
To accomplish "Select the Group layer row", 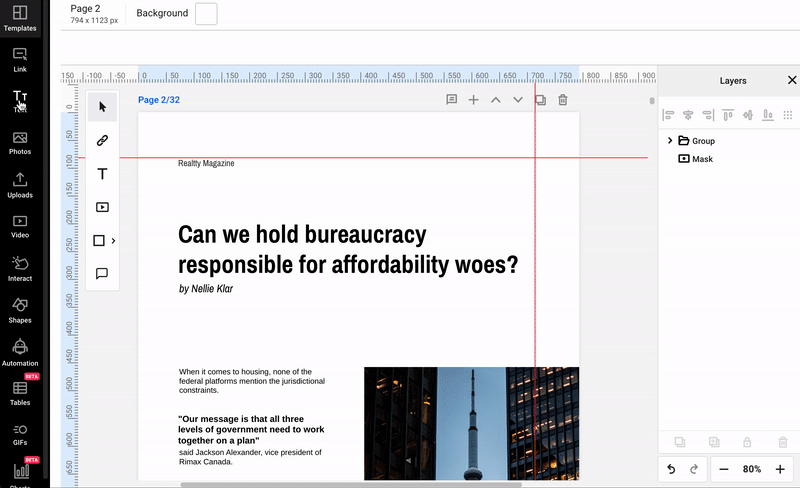I will (x=729, y=141).
